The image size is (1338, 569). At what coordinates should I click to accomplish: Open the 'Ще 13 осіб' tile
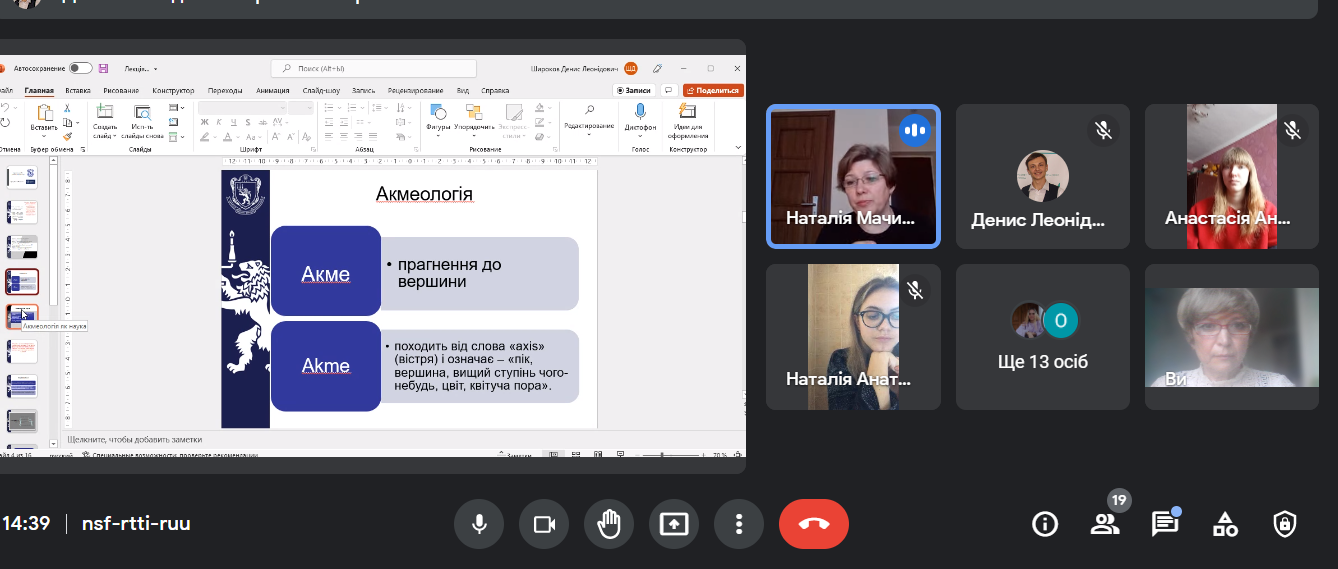1043,337
